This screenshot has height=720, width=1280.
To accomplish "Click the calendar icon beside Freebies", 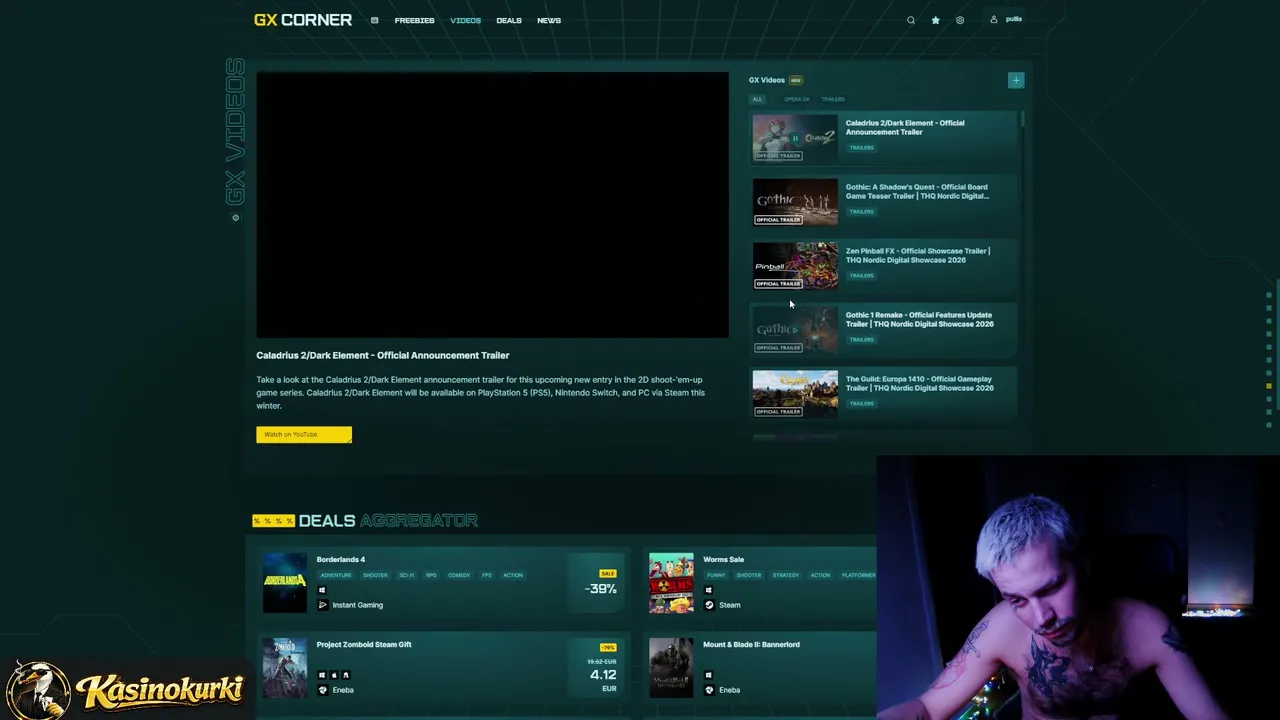I will (374, 20).
